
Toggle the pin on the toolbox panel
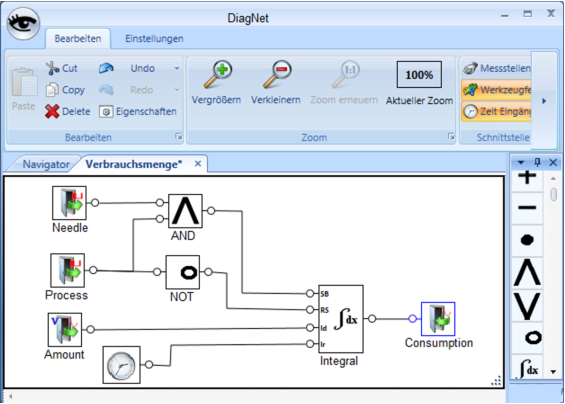tap(537, 163)
